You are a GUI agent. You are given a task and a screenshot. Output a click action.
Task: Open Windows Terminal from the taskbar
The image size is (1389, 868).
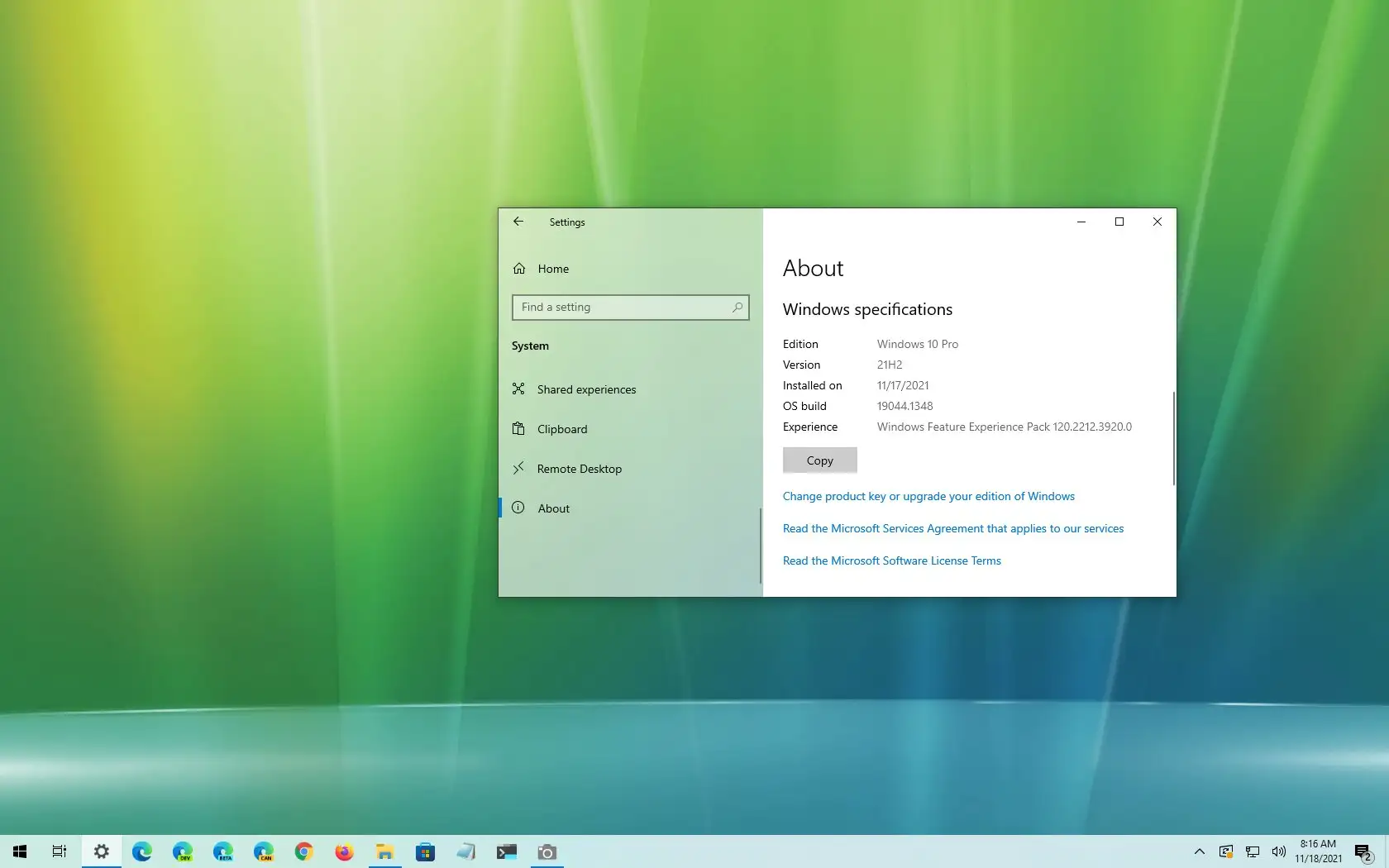pyautogui.click(x=507, y=851)
